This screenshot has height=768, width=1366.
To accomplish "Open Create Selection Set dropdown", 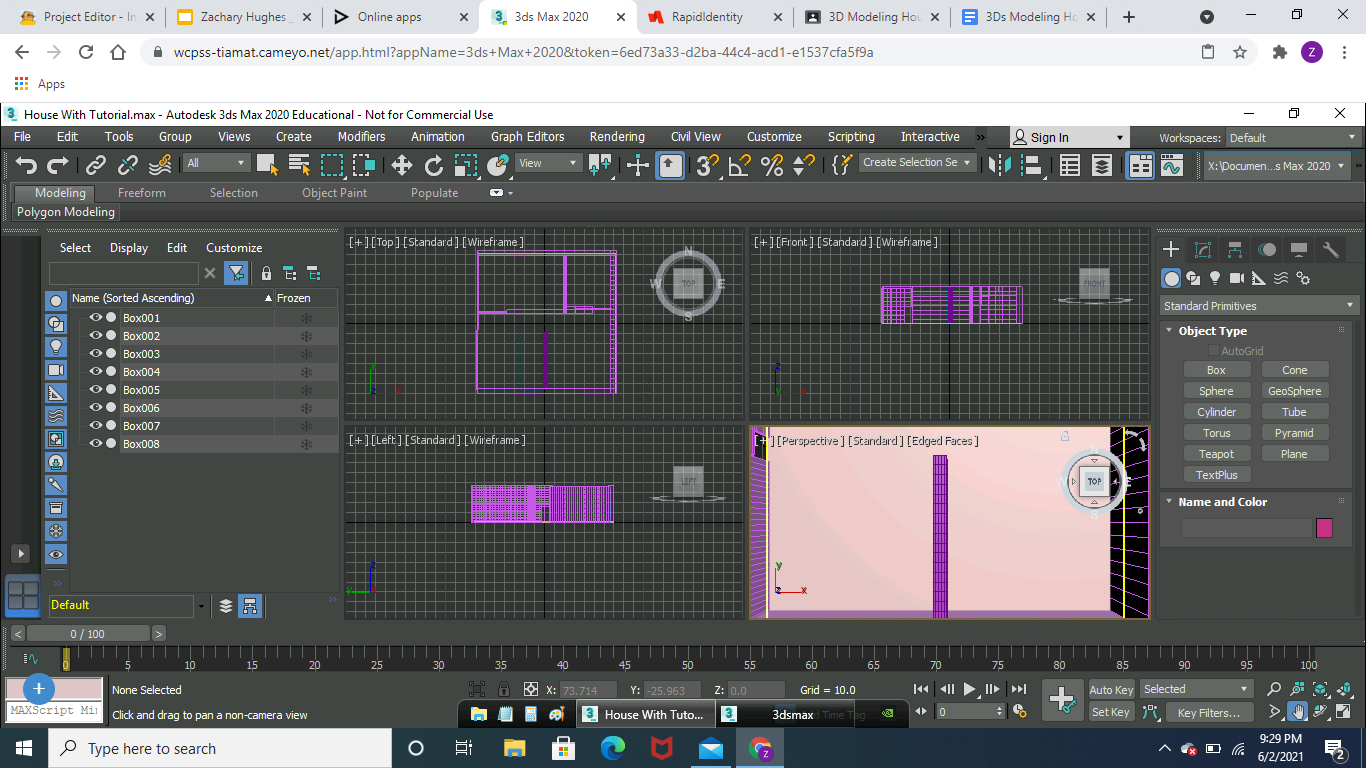I will (x=917, y=162).
